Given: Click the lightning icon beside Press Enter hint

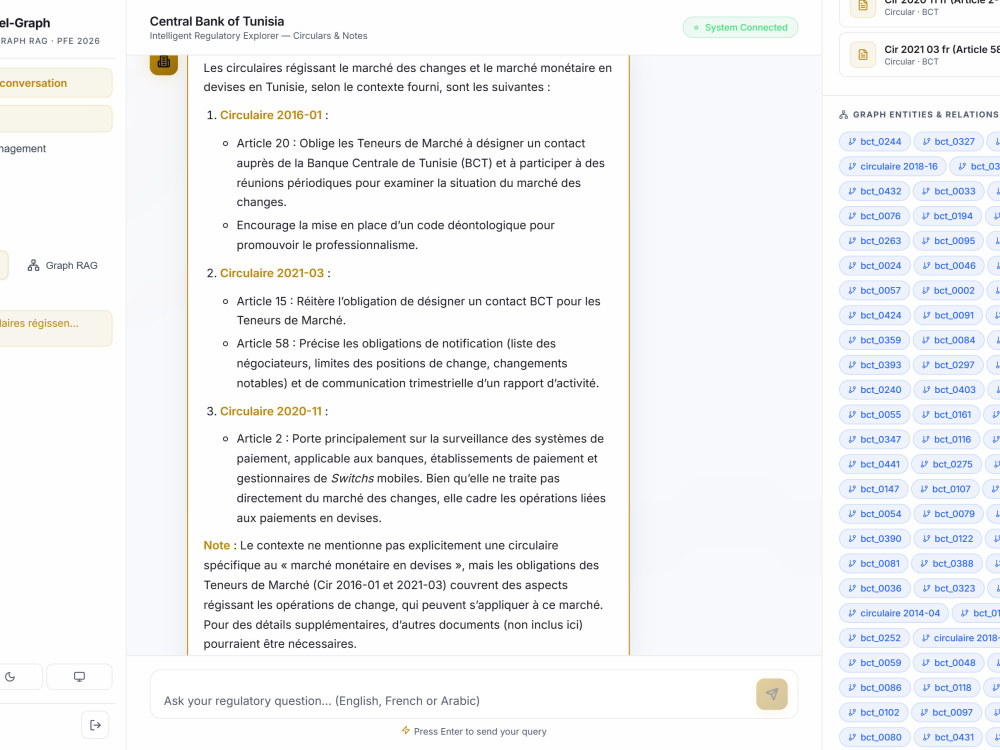Looking at the screenshot, I should [406, 731].
